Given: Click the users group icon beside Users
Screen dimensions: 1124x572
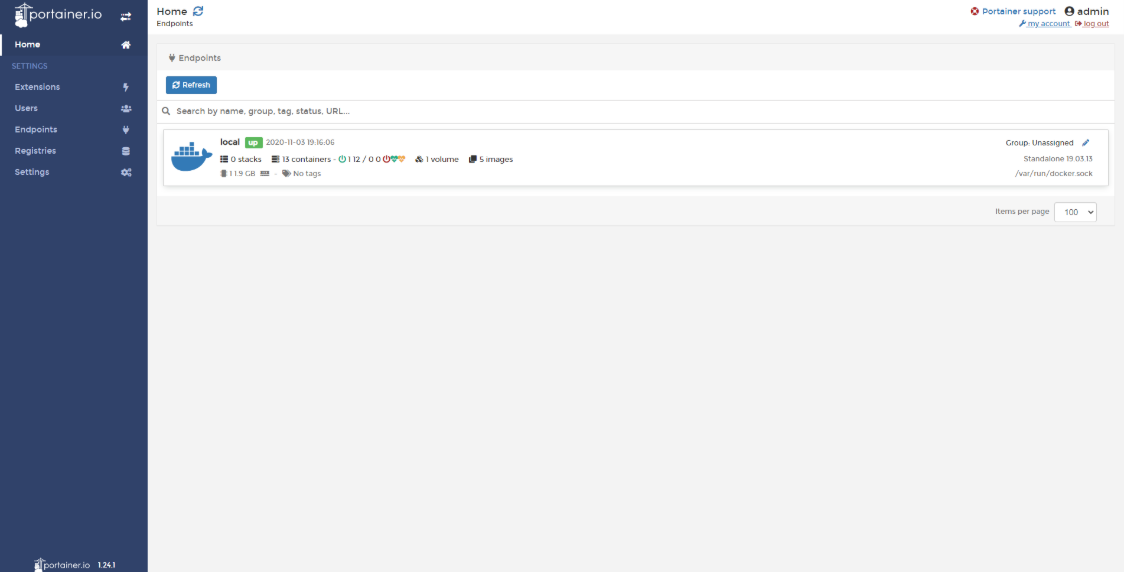Looking at the screenshot, I should (126, 108).
